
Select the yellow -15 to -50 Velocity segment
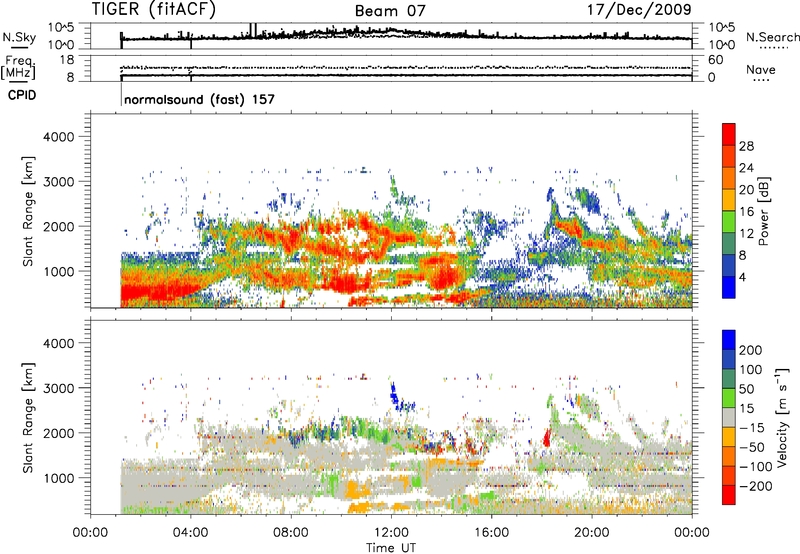(729, 437)
